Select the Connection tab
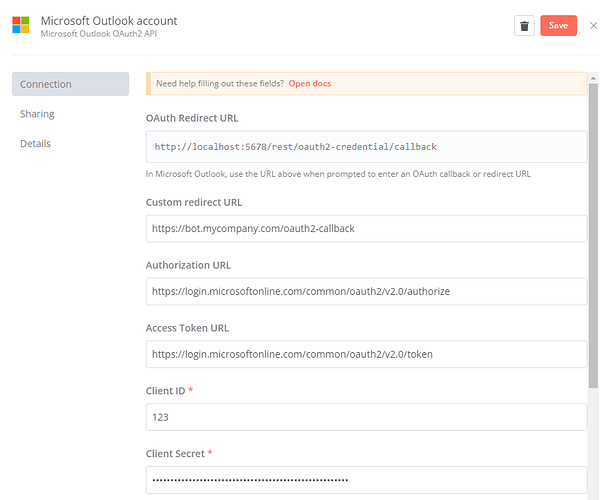This screenshot has width=612, height=500. [70, 84]
